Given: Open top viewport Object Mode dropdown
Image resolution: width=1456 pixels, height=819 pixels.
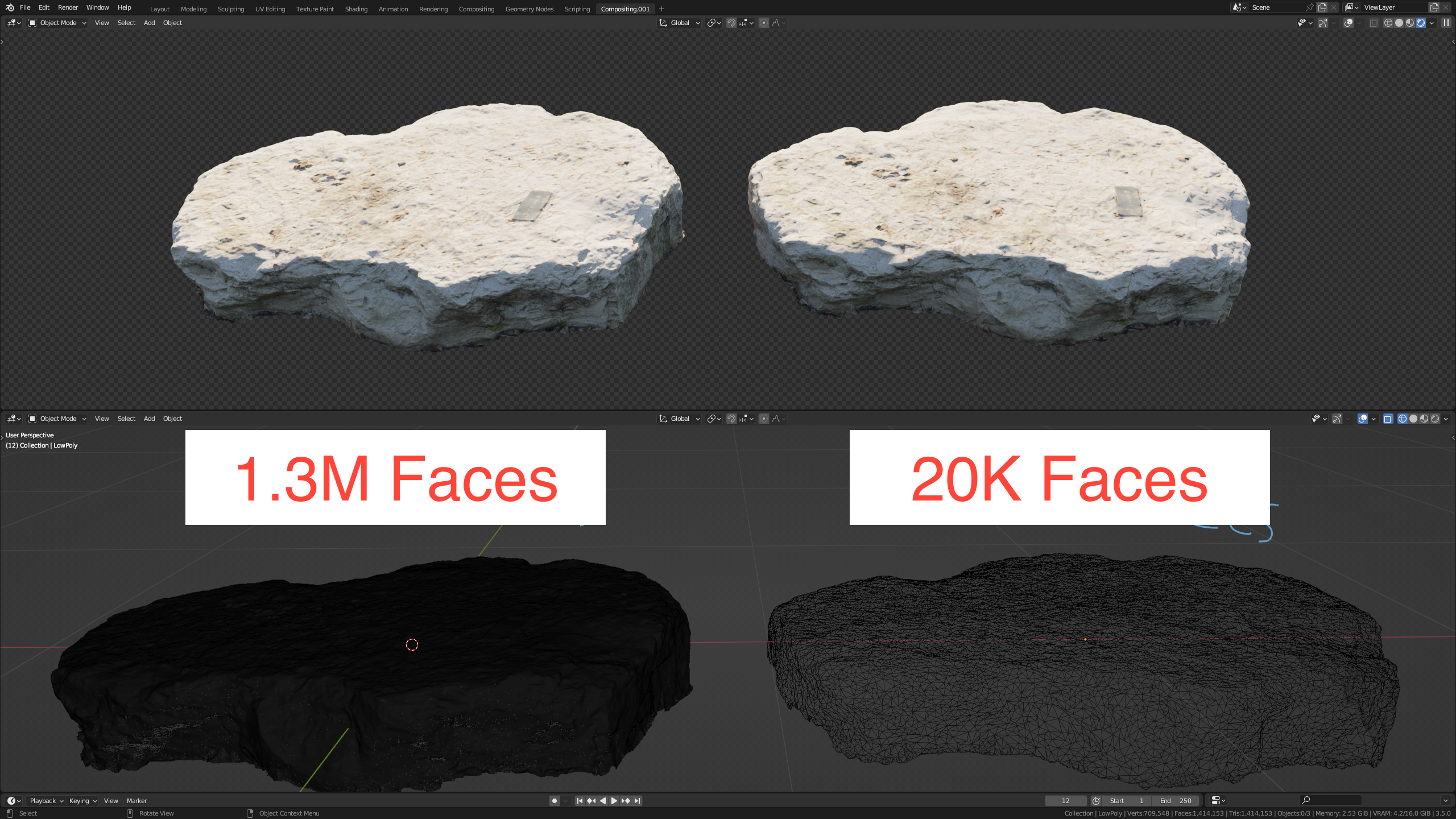Looking at the screenshot, I should click(x=57, y=23).
